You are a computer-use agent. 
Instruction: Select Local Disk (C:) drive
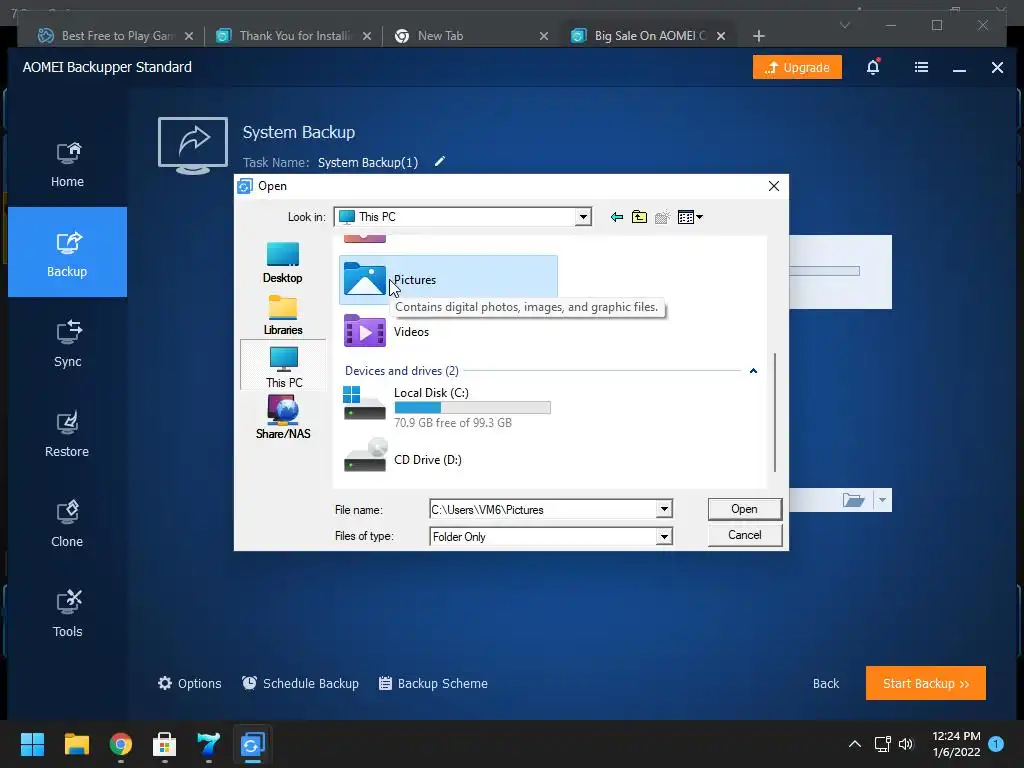[447, 406]
